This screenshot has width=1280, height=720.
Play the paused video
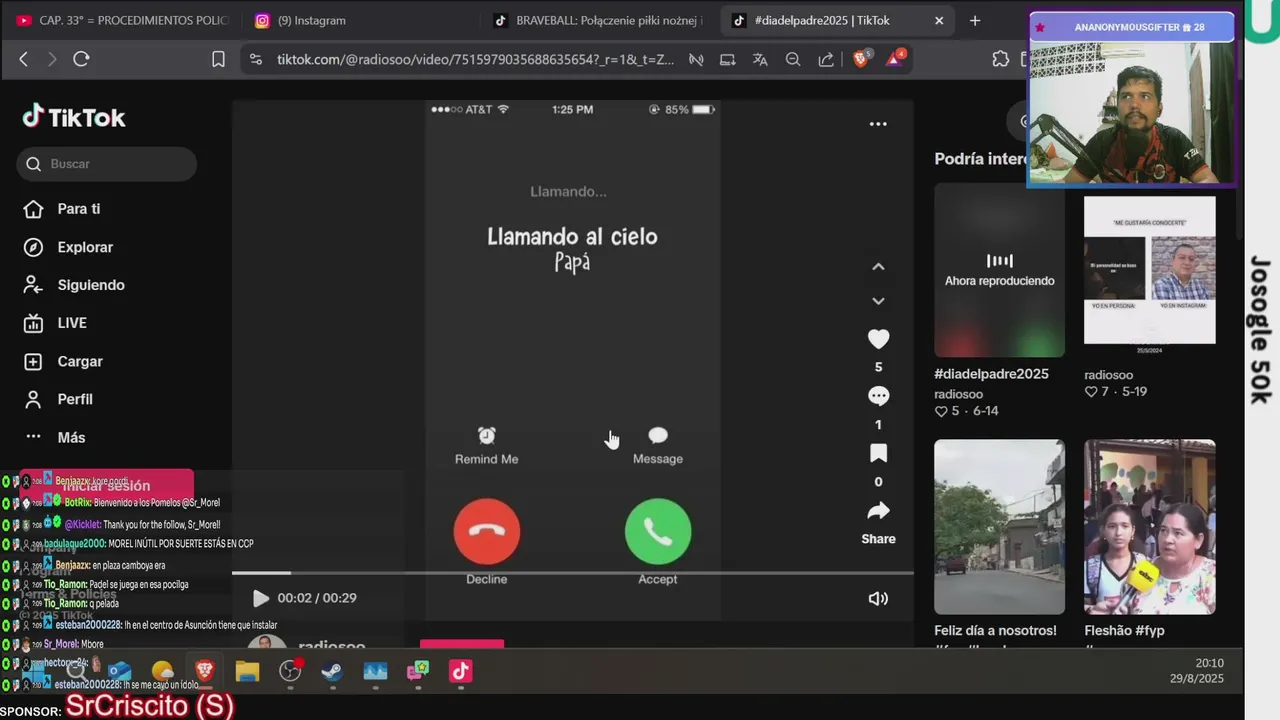point(260,598)
